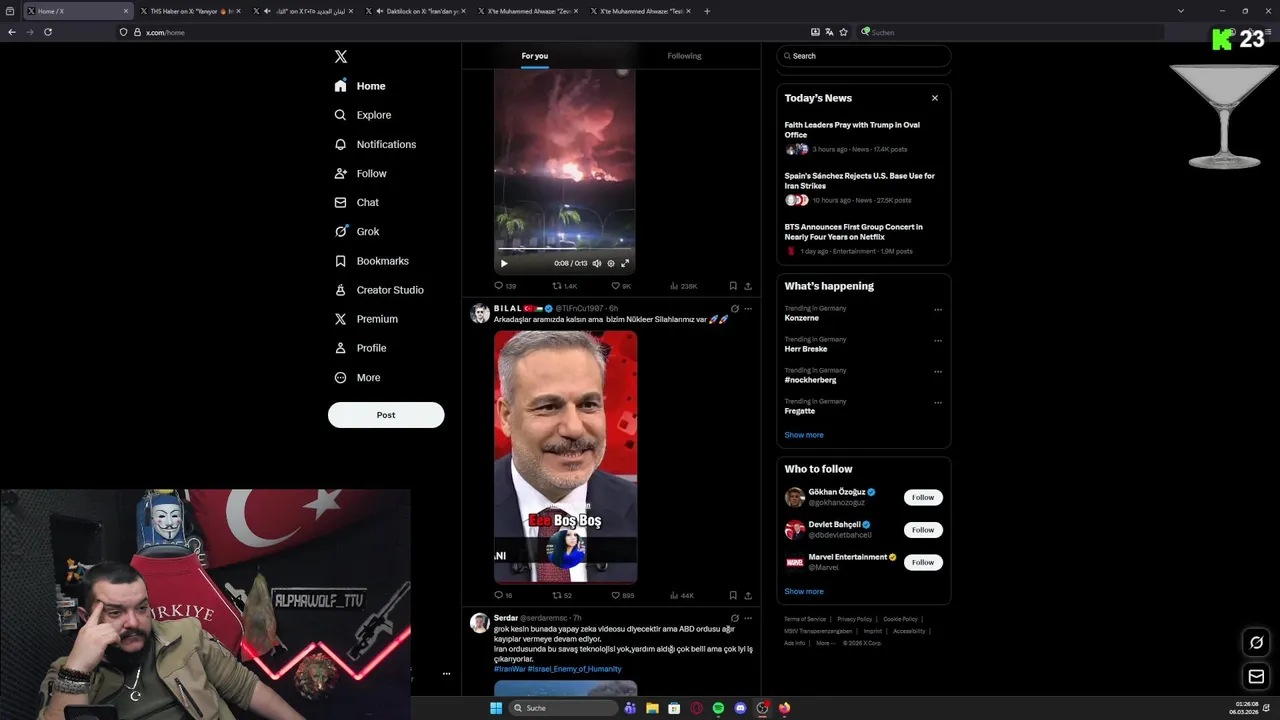View analytics of post with 238K views
The width and height of the screenshot is (1280, 720).
pos(684,286)
